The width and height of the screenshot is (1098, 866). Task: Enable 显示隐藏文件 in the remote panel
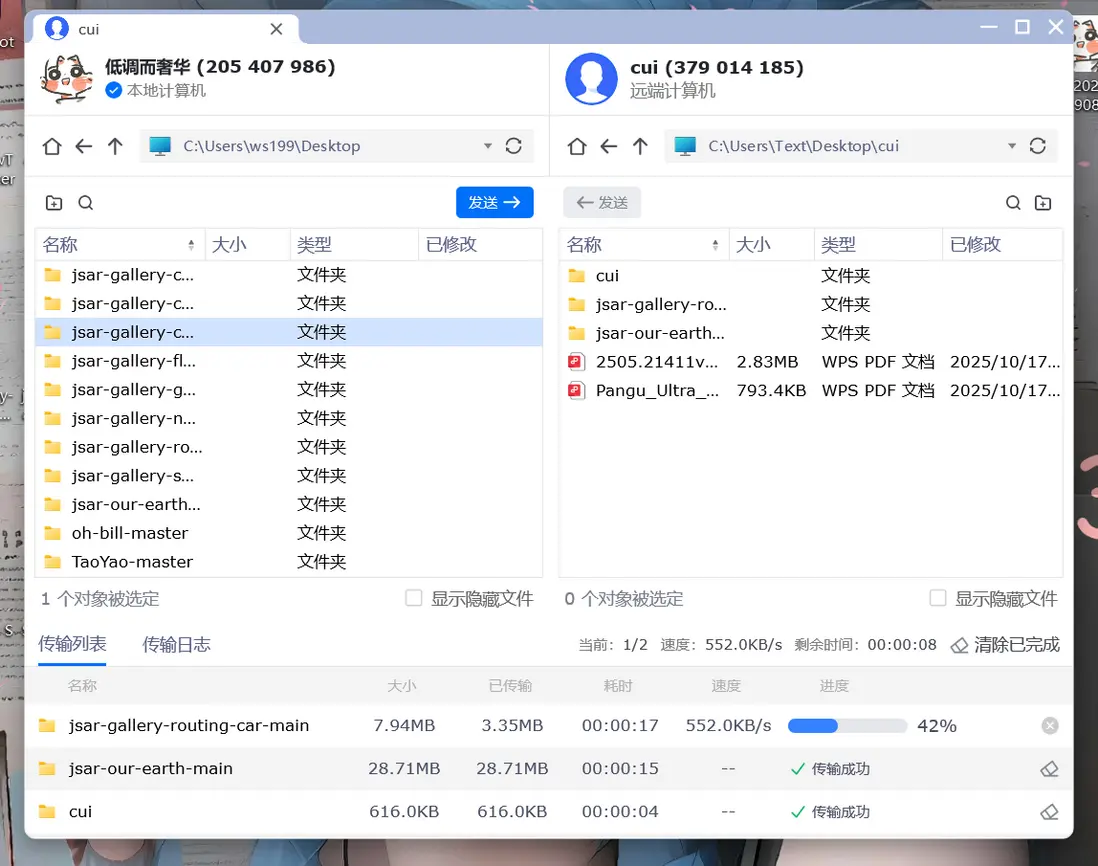click(x=938, y=598)
